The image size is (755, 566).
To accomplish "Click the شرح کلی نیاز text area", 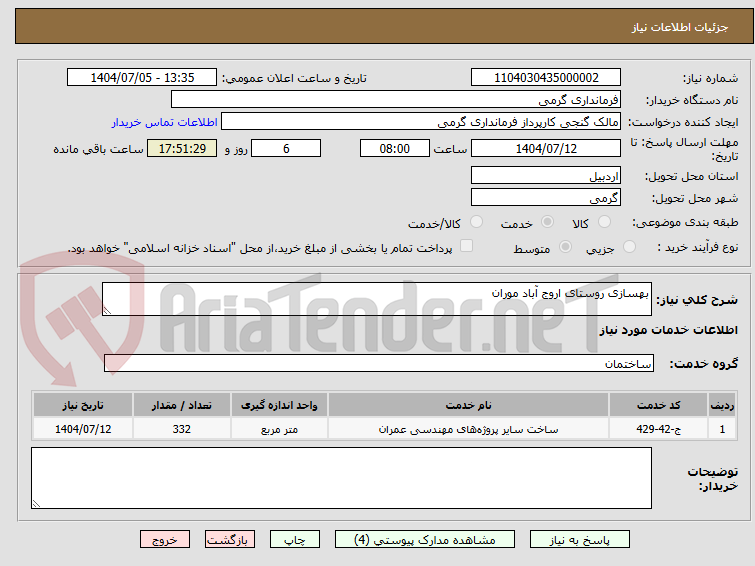I will 377,299.
